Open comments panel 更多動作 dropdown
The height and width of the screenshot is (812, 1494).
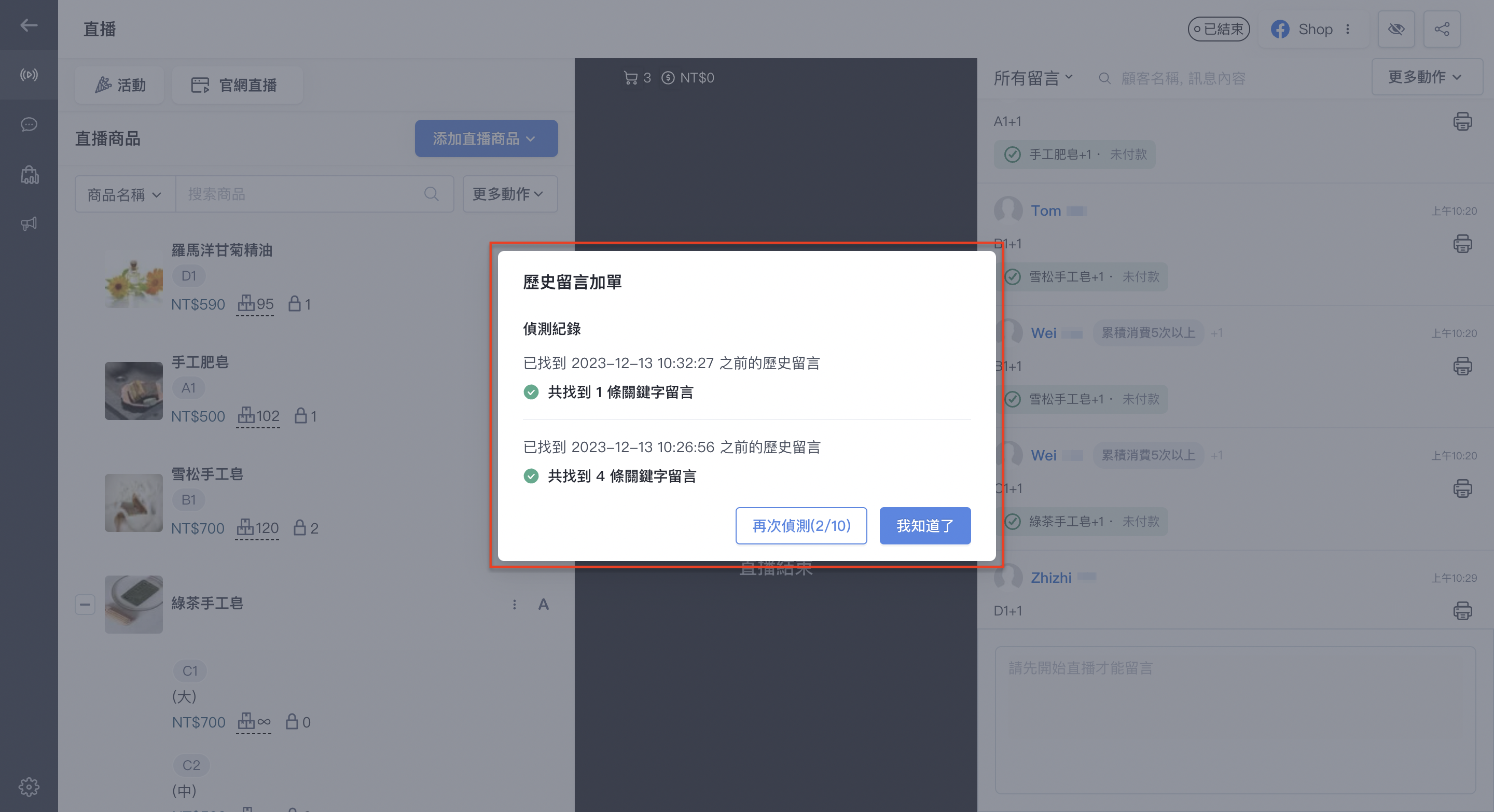click(1426, 77)
